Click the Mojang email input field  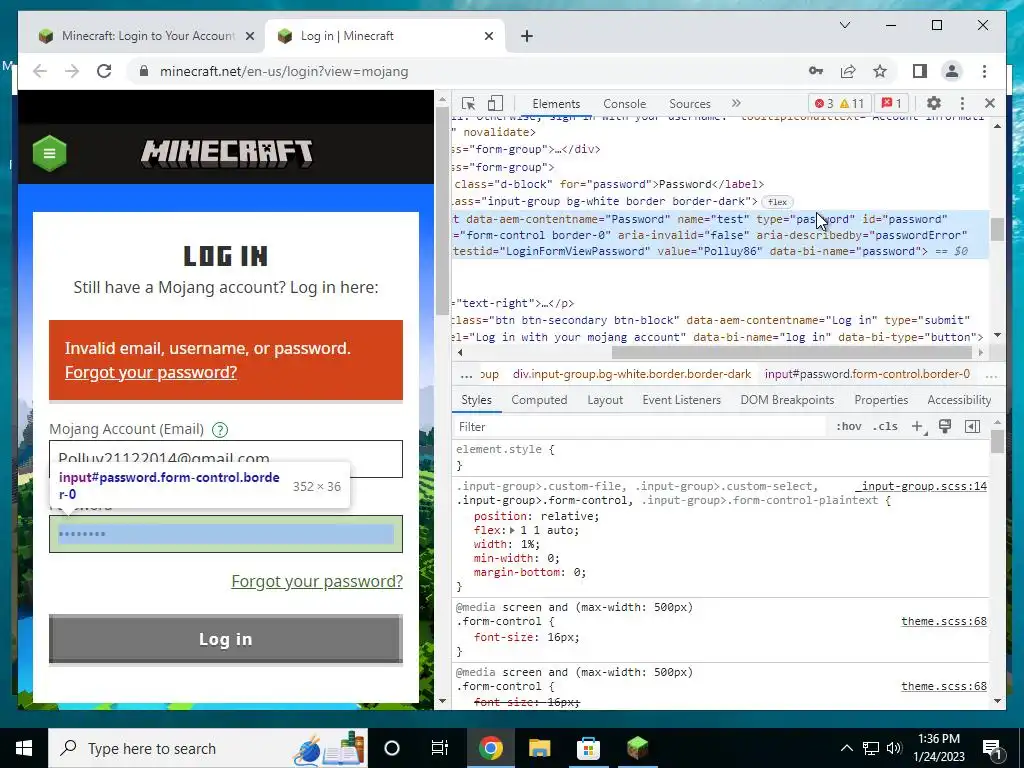click(226, 458)
